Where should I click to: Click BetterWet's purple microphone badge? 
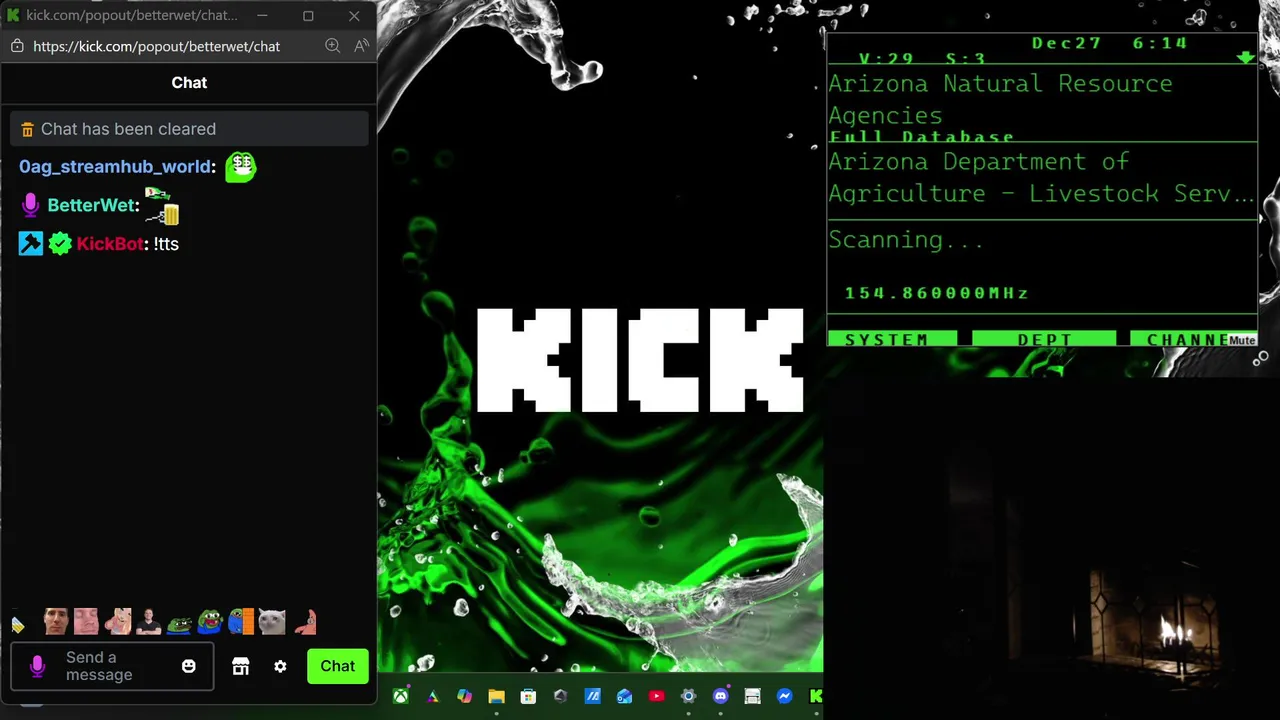click(x=31, y=205)
